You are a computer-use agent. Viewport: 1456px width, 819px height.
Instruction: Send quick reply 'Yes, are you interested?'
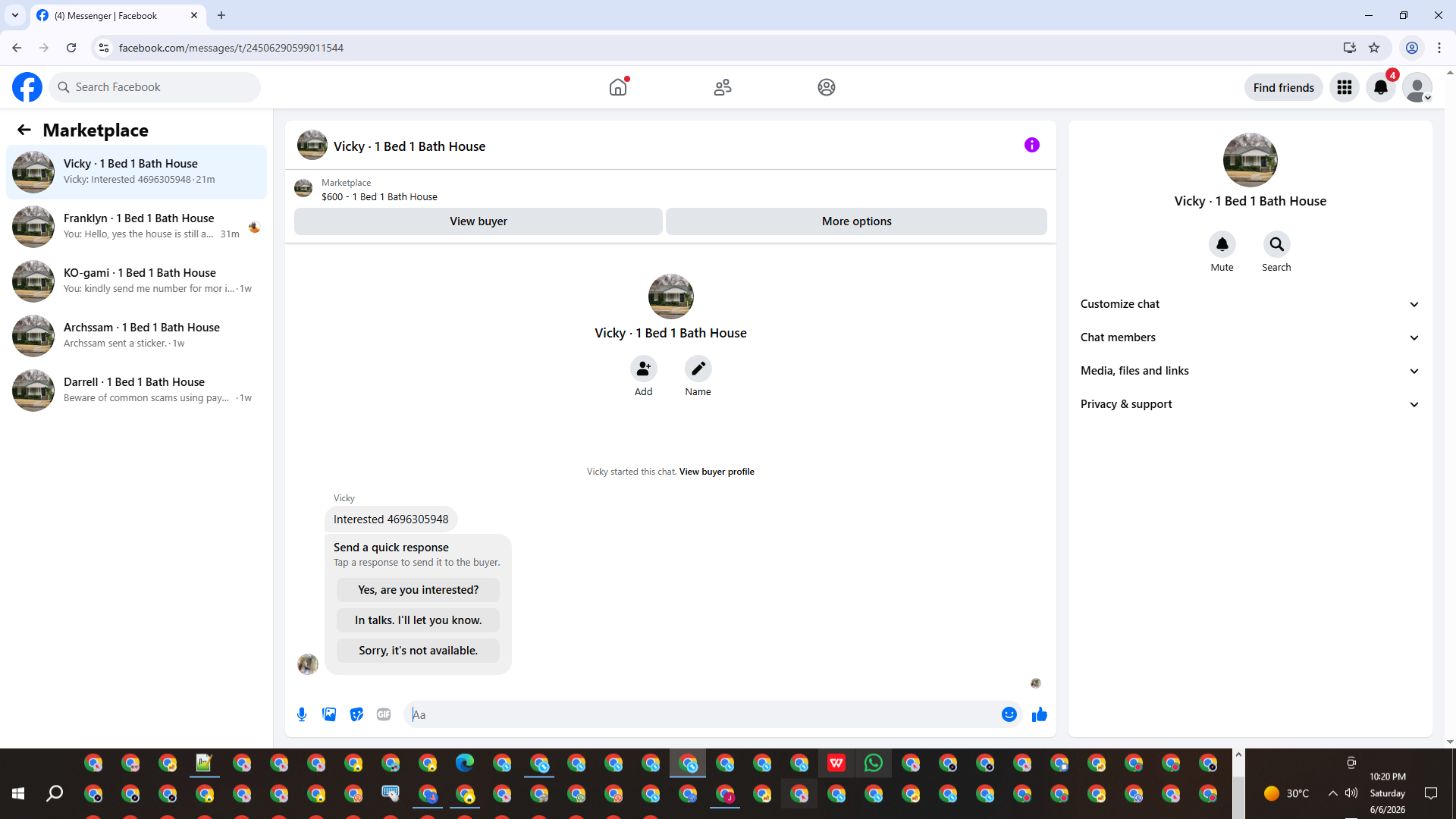(x=419, y=590)
